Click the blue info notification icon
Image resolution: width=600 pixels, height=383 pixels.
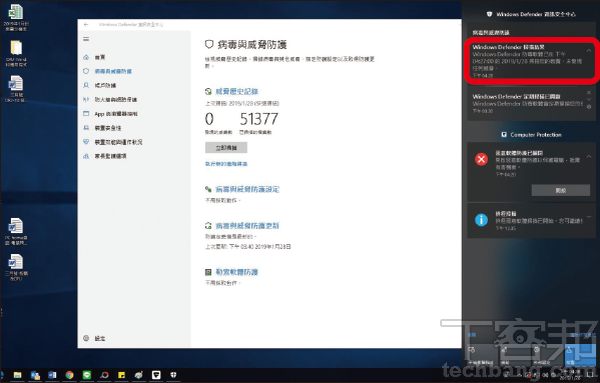click(481, 220)
